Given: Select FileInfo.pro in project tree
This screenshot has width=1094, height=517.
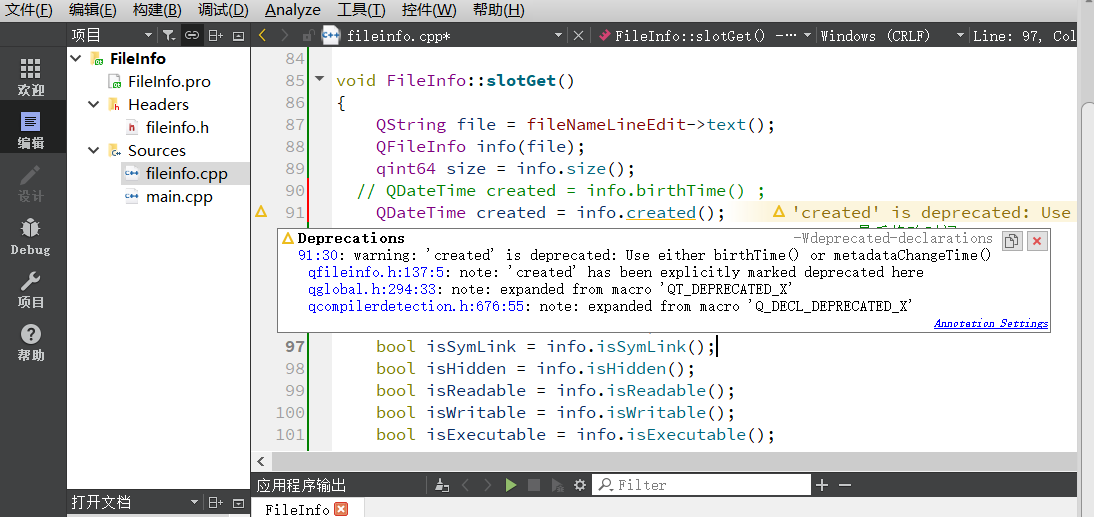Looking at the screenshot, I should tap(169, 82).
